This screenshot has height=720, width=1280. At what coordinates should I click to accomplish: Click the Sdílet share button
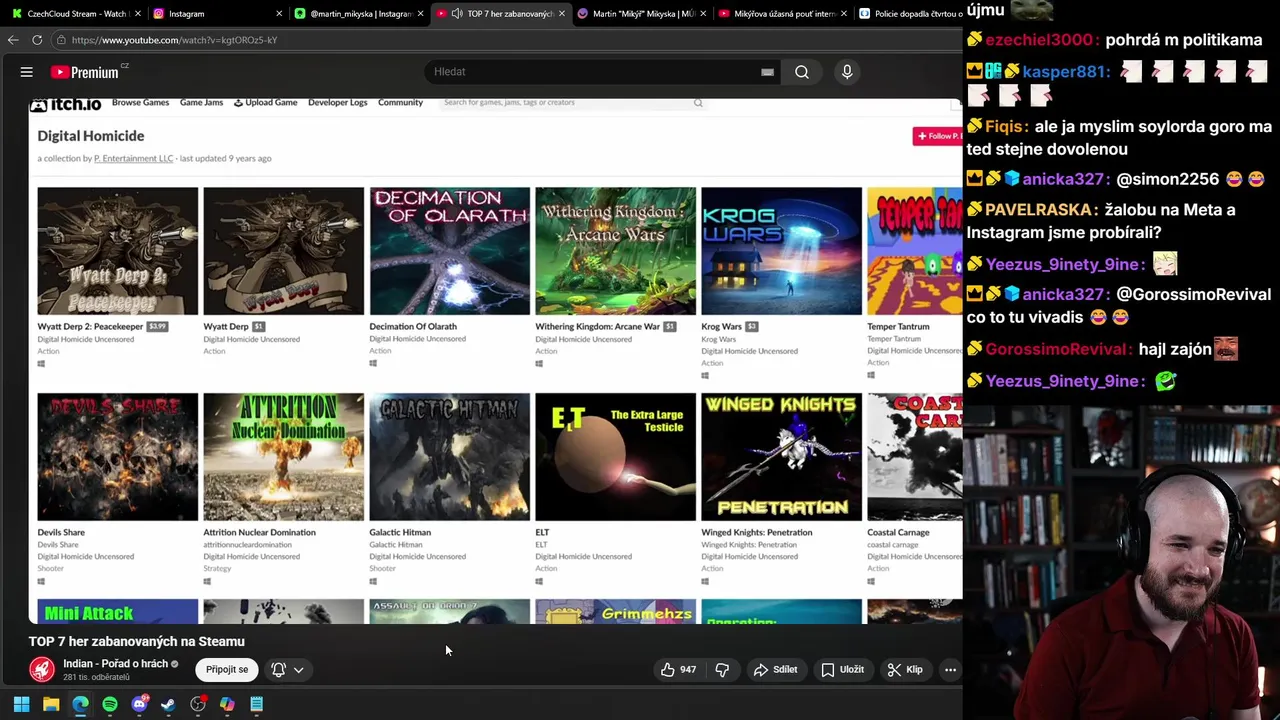coord(776,670)
